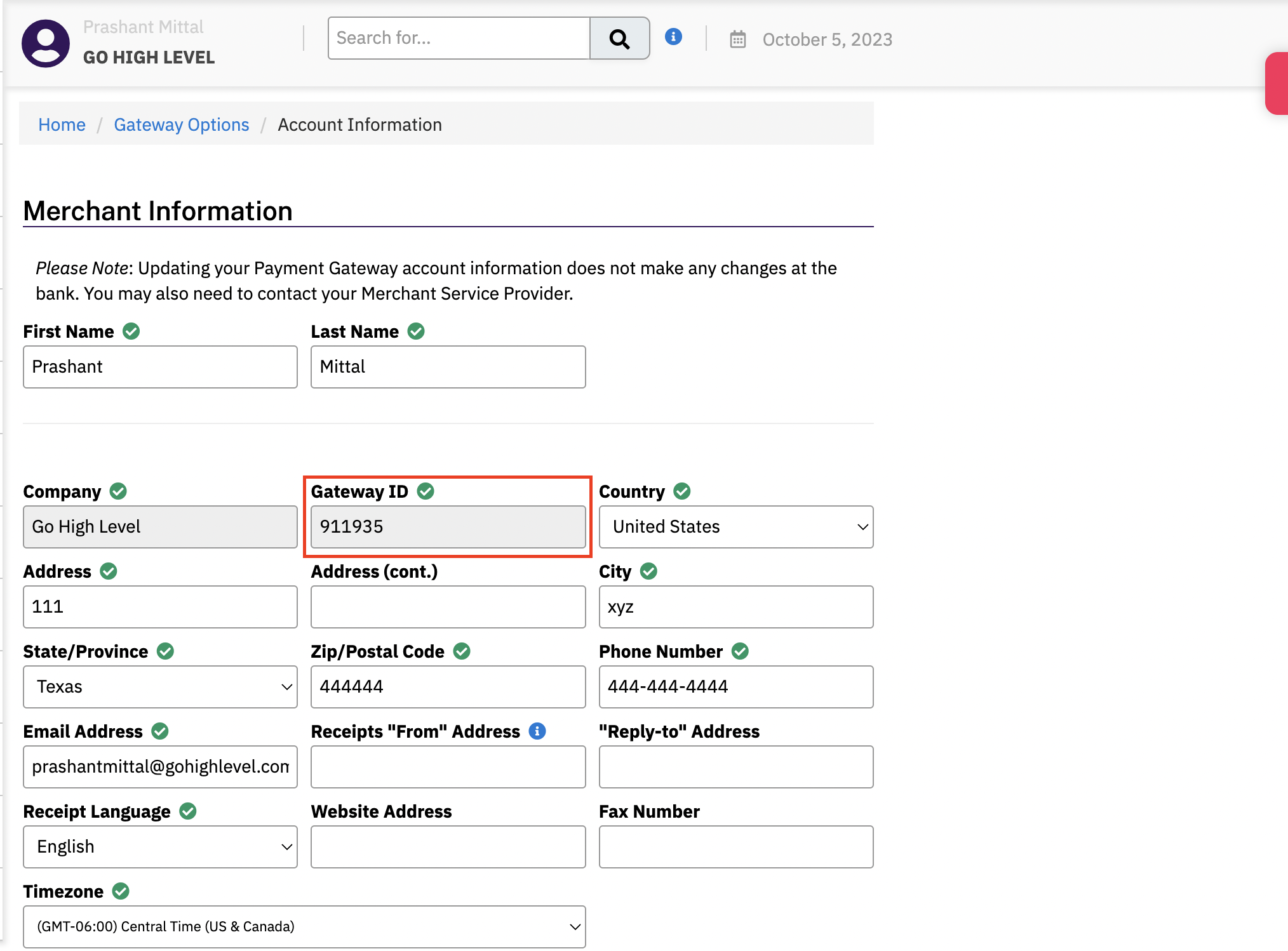Click the user profile avatar icon
This screenshot has height=951, width=1288.
point(45,43)
